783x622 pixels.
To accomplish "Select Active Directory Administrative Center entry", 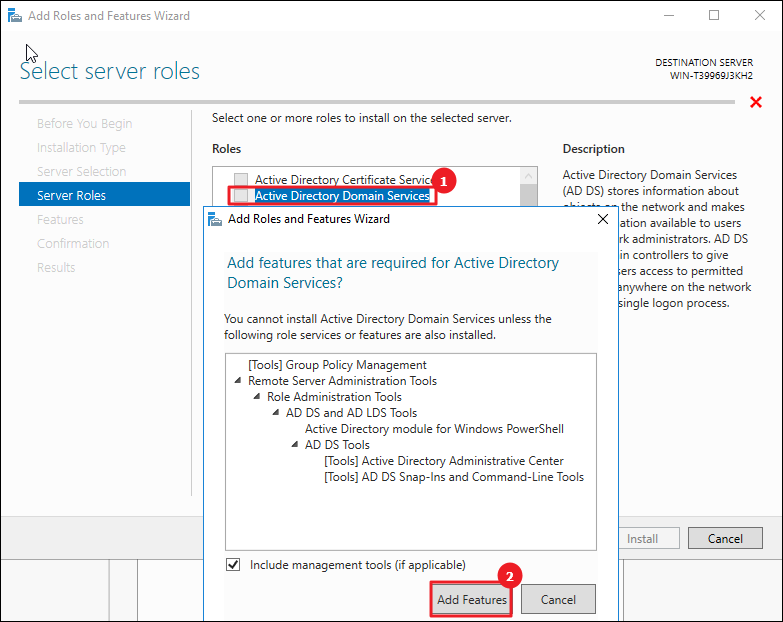I will coord(444,461).
